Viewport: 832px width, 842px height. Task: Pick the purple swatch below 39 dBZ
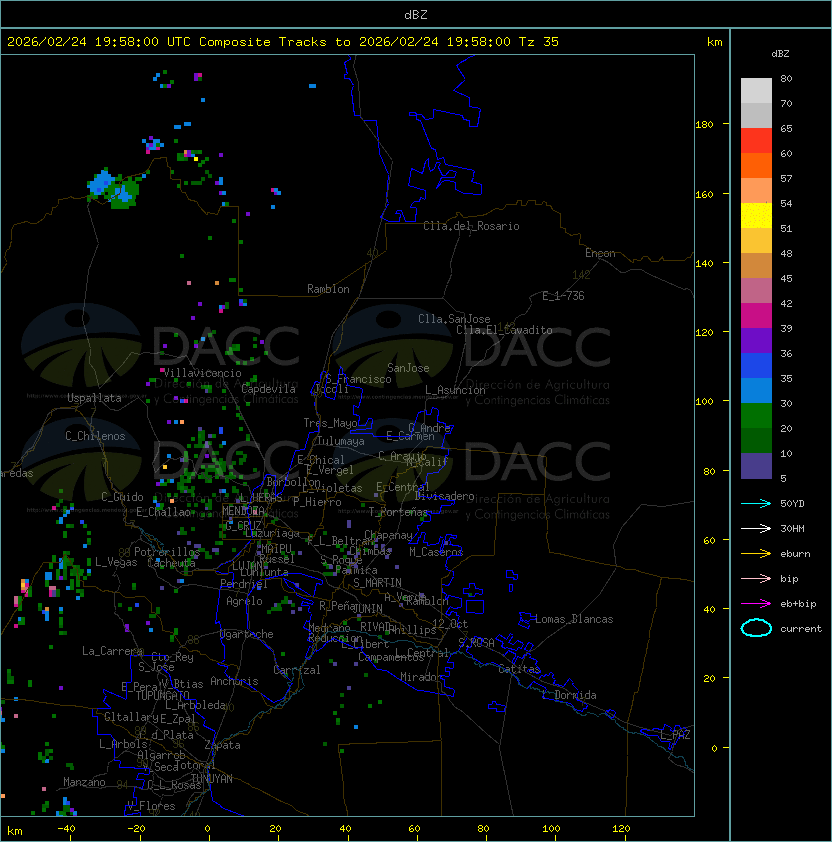[756, 340]
